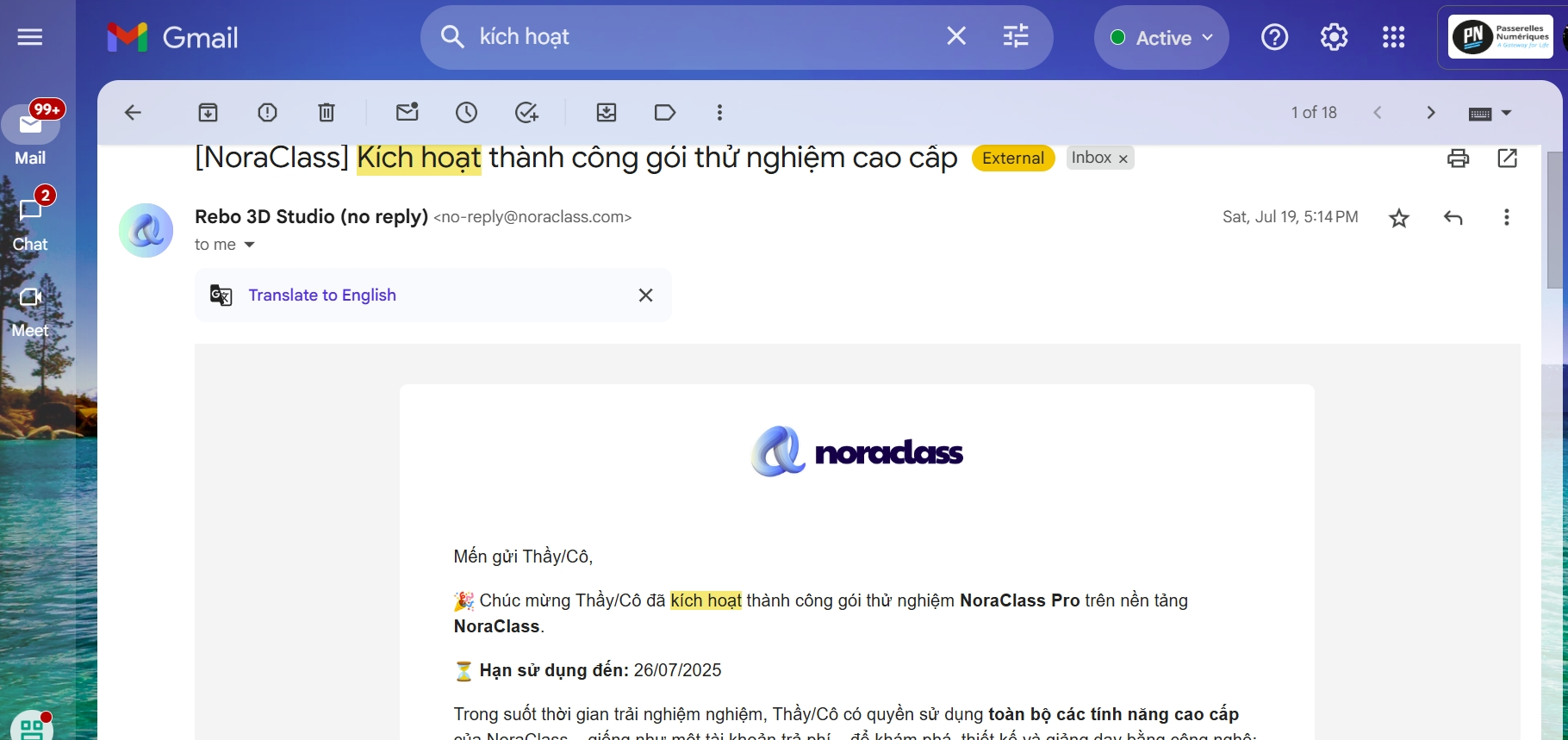1568x740 pixels.
Task: Snooze this email with clock icon
Action: (x=466, y=113)
